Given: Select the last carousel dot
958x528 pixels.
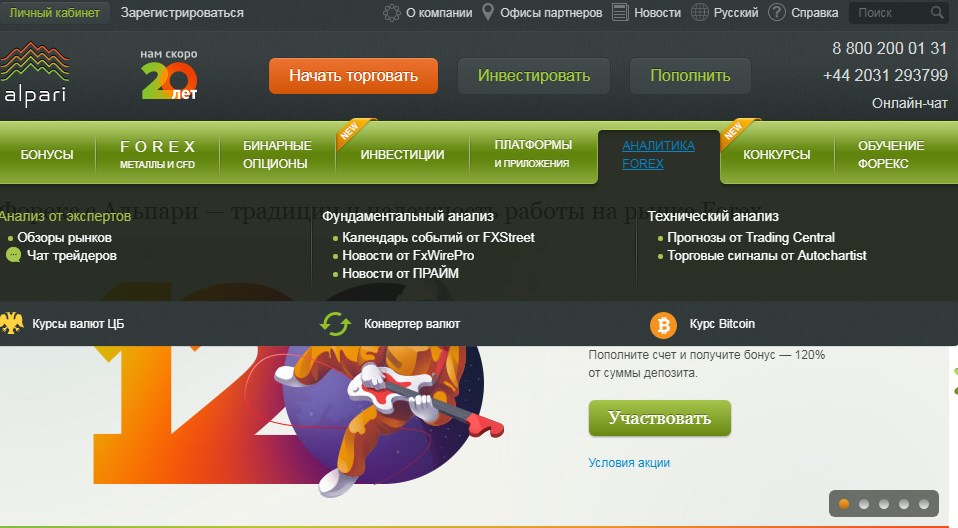Looking at the screenshot, I should pos(924,504).
